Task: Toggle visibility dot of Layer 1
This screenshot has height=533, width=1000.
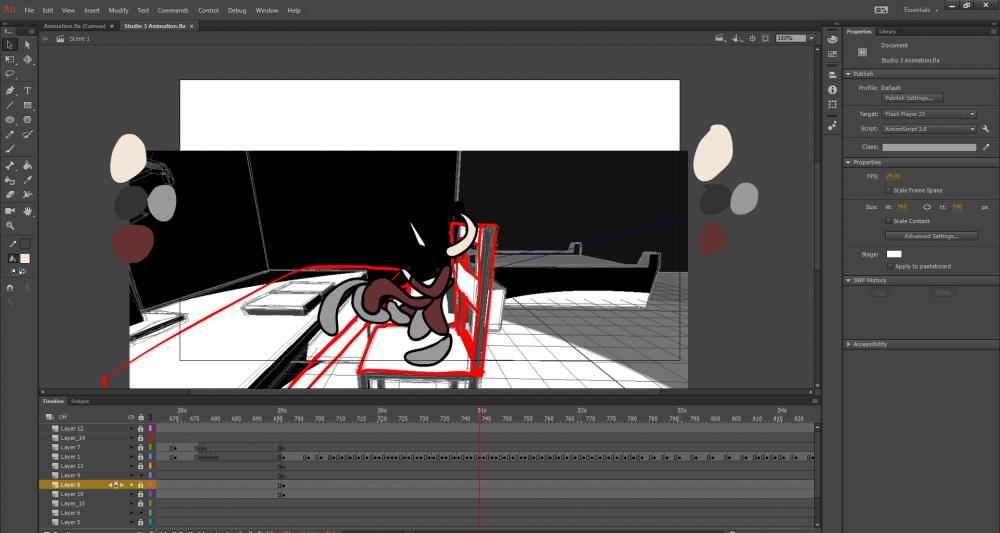Action: tap(131, 457)
